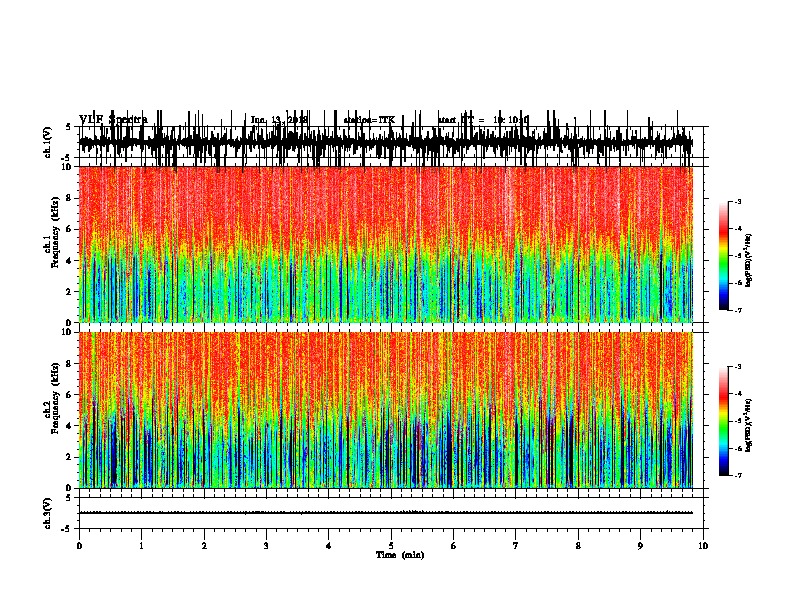Click the '3' tick on the time axis
792x612 pixels.
pyautogui.click(x=266, y=546)
